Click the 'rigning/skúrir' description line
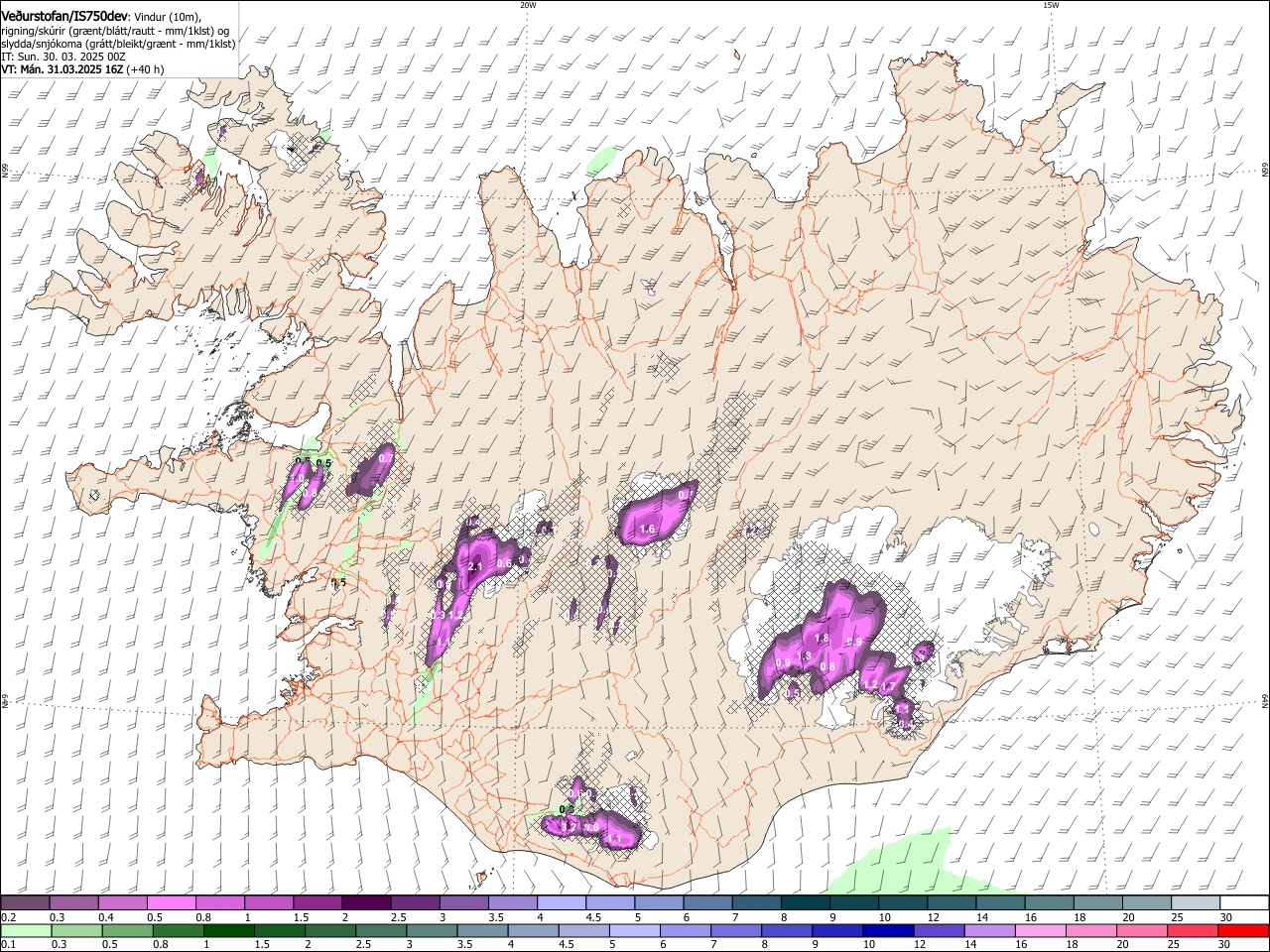The height and width of the screenshot is (952, 1270). 116,31
